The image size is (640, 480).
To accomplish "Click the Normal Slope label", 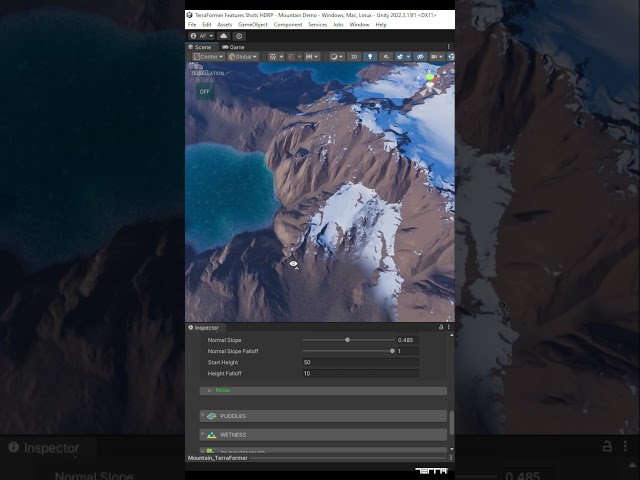I will [224, 340].
